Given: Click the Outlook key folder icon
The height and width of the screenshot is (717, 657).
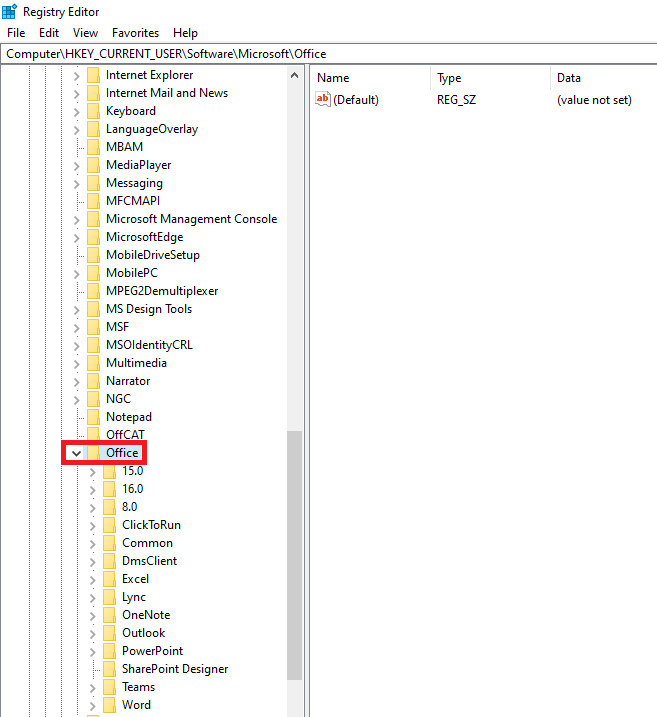Looking at the screenshot, I should (109, 633).
